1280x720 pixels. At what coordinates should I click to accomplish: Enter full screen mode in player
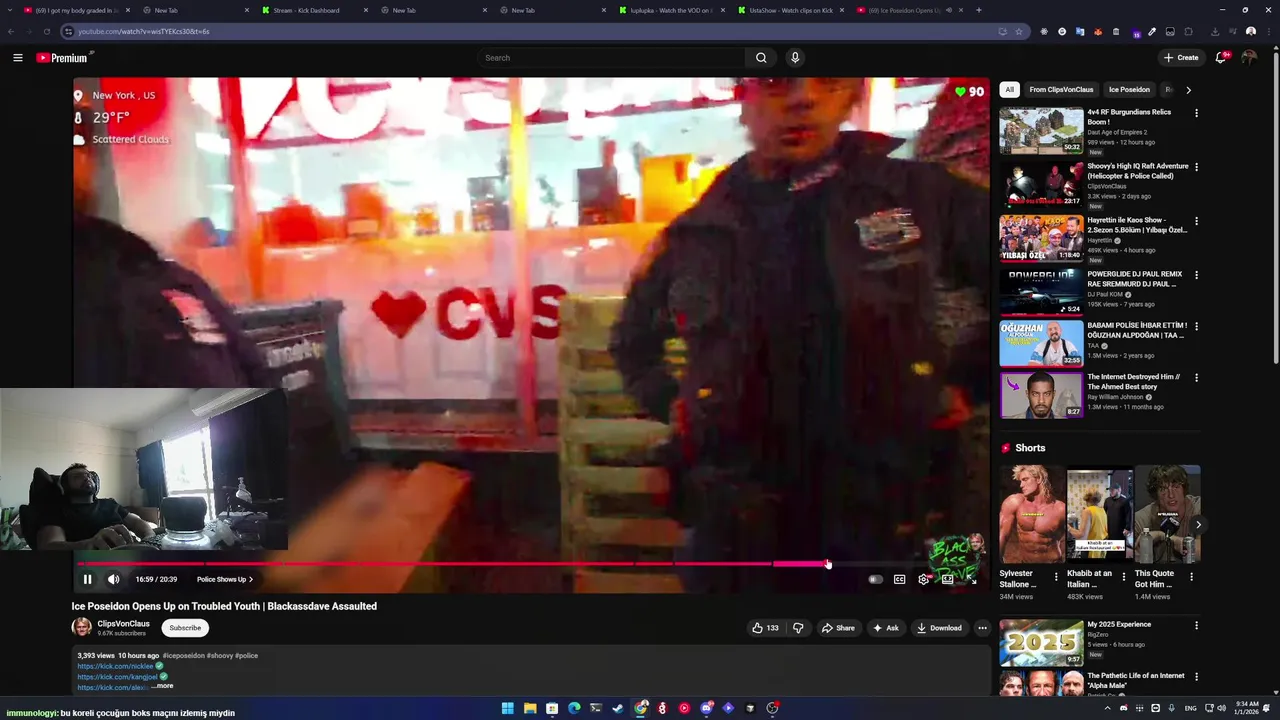[971, 579]
